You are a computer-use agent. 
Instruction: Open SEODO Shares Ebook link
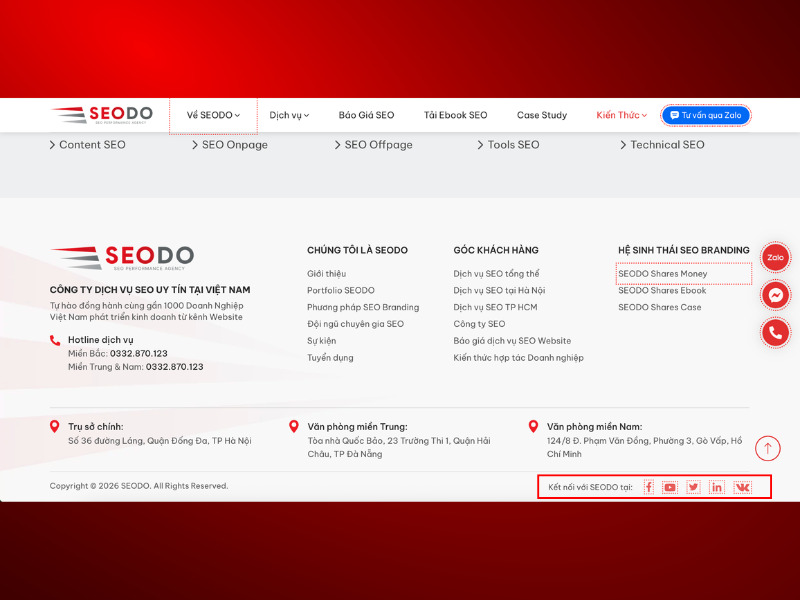click(x=662, y=291)
